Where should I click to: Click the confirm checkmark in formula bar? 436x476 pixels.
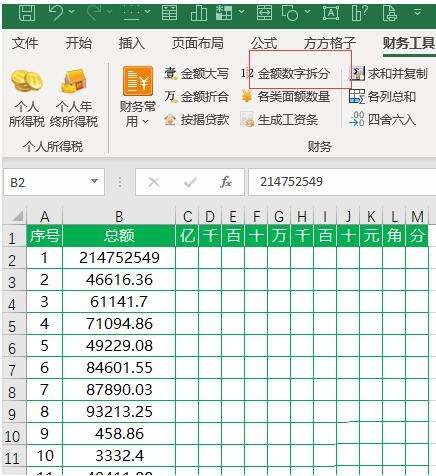pos(190,182)
